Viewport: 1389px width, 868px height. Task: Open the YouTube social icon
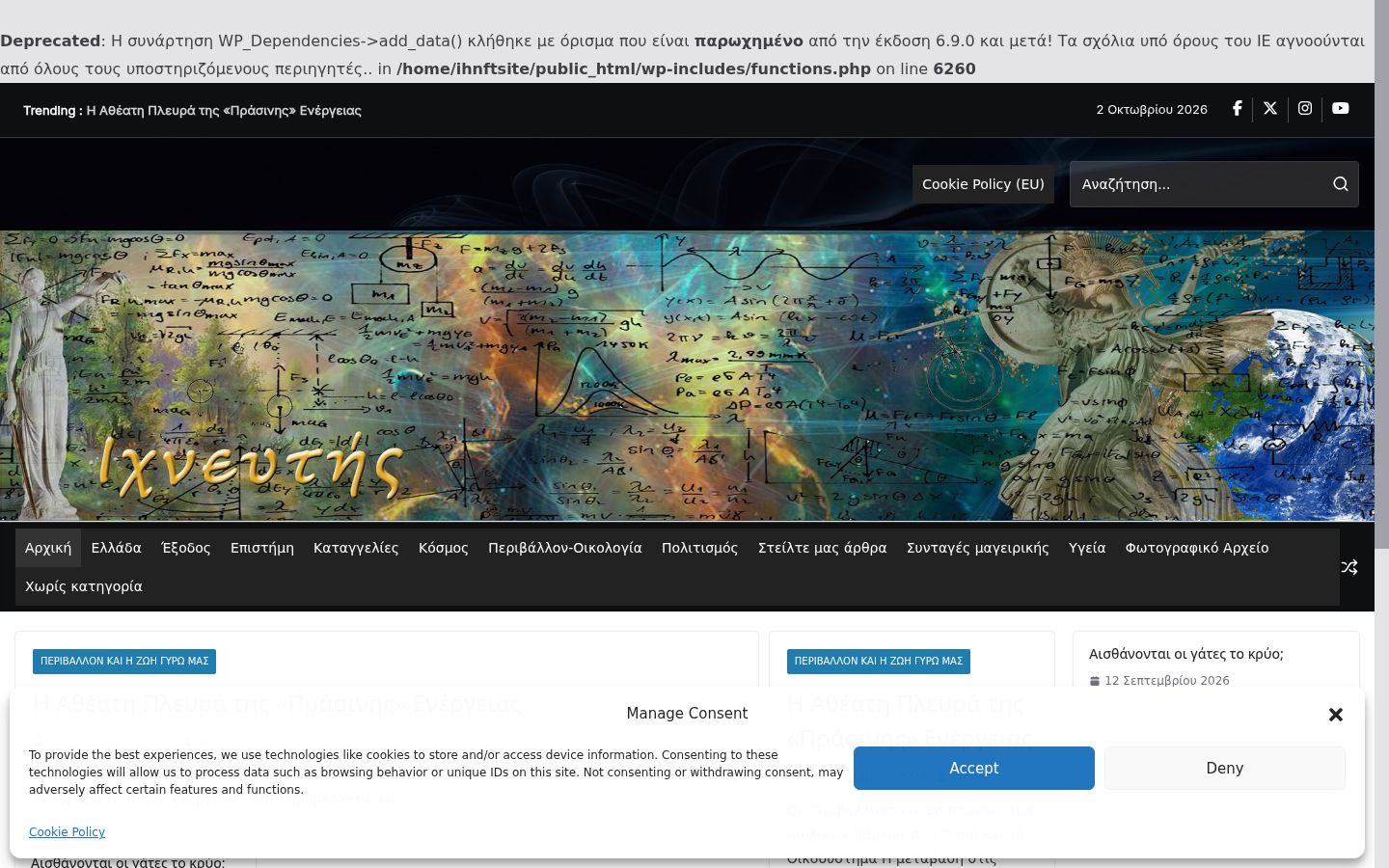(1341, 109)
